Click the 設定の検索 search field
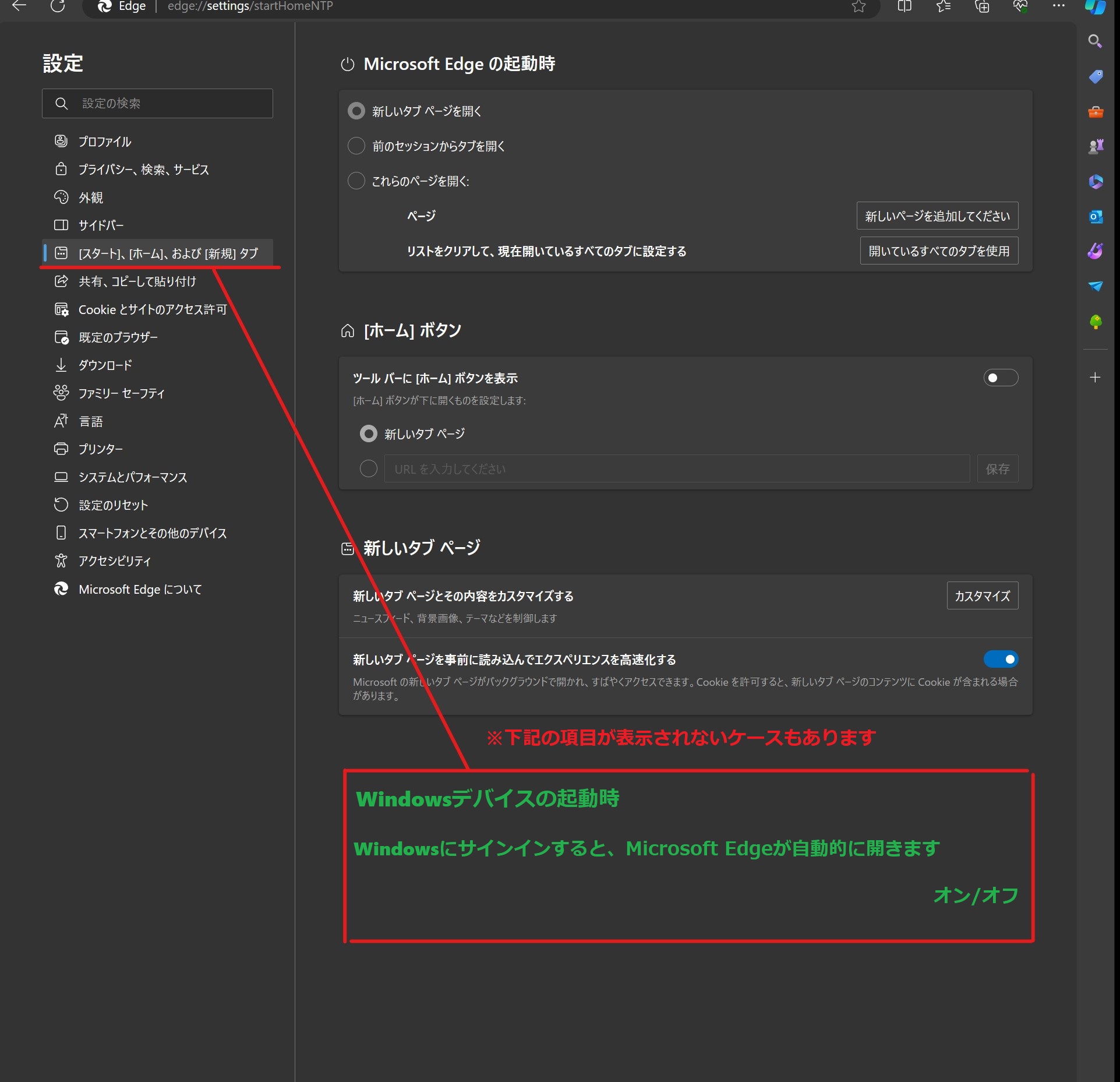 pos(157,104)
